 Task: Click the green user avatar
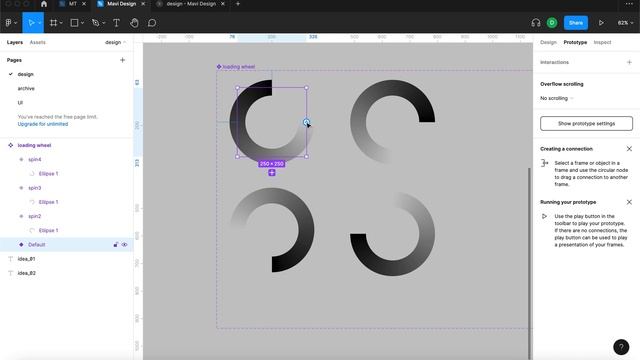552,23
